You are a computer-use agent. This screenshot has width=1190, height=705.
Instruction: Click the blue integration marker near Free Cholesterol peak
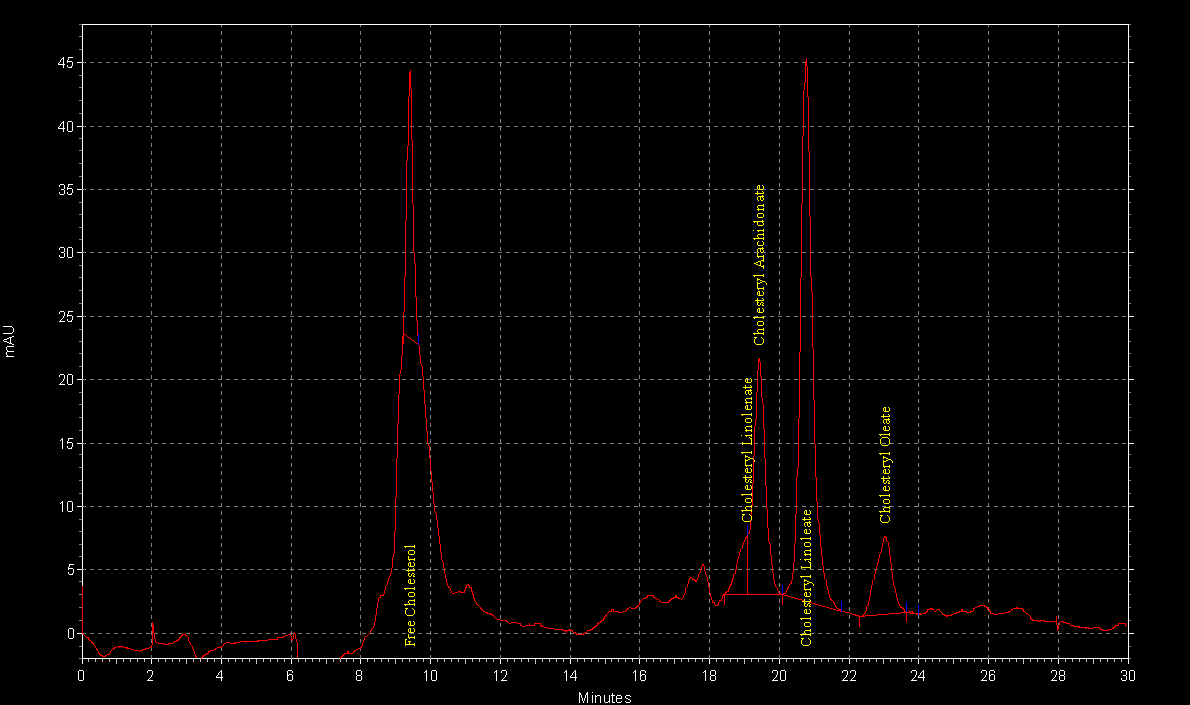(418, 340)
